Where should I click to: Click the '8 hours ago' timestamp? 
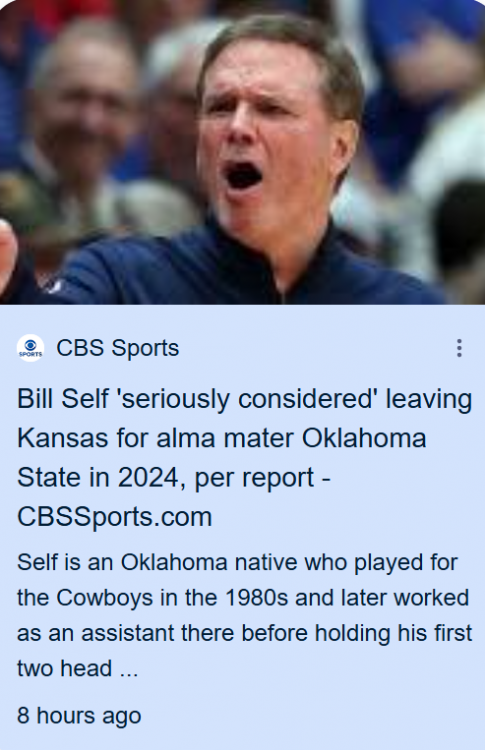point(79,716)
